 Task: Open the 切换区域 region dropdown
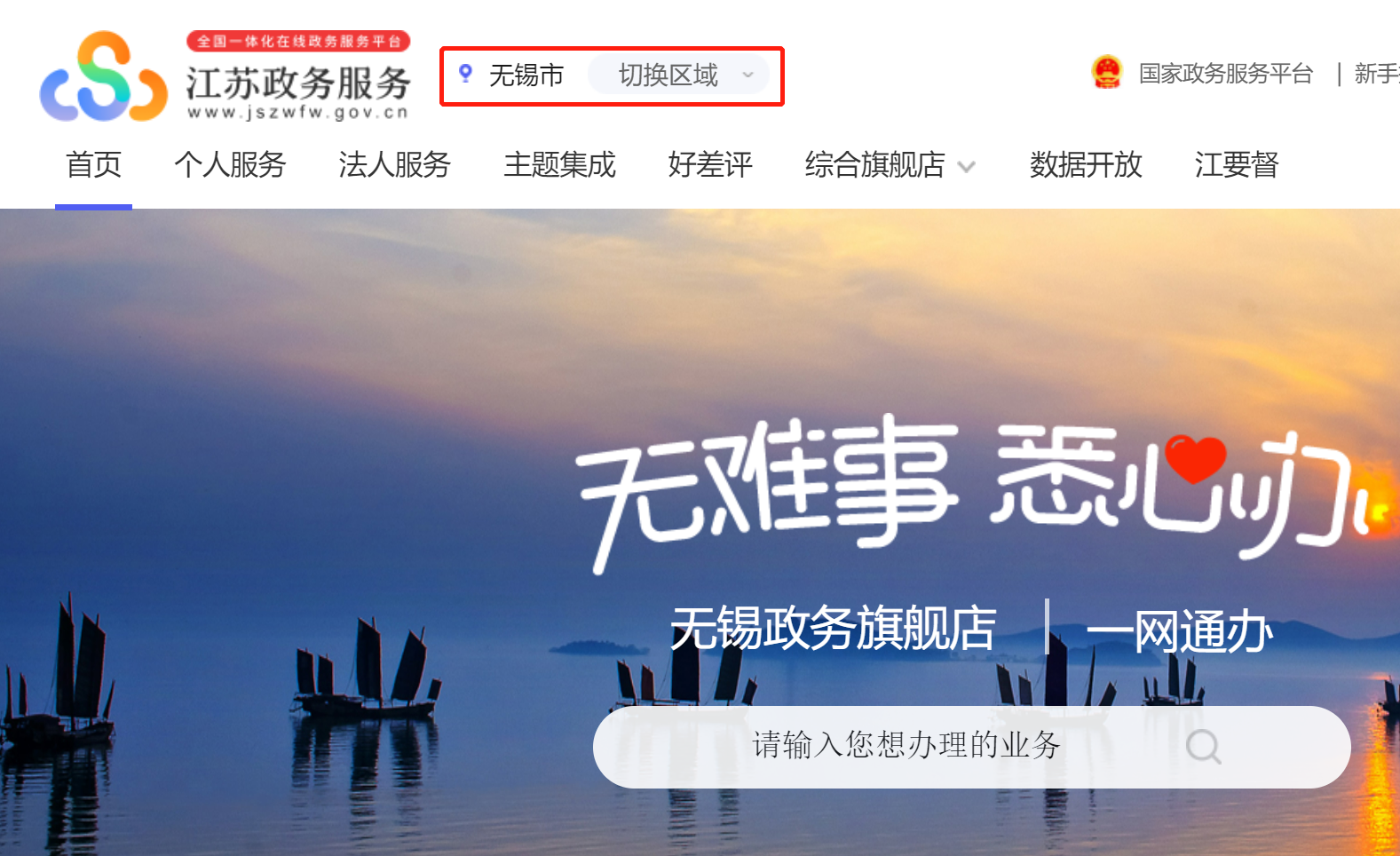coord(679,75)
